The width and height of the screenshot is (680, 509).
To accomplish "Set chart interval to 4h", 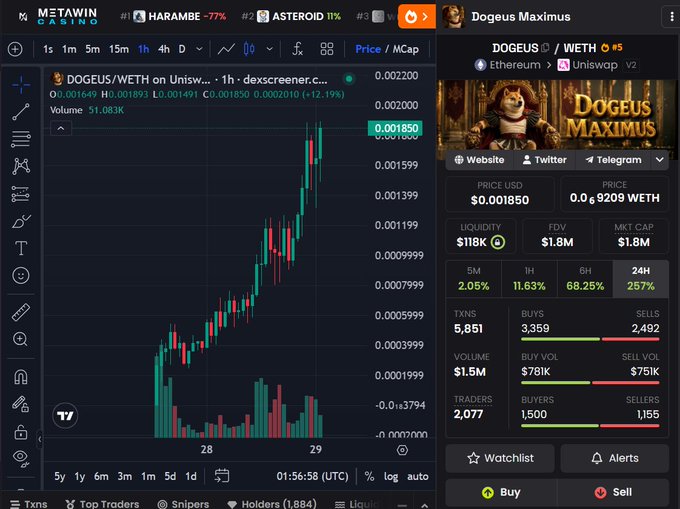I will click(164, 49).
